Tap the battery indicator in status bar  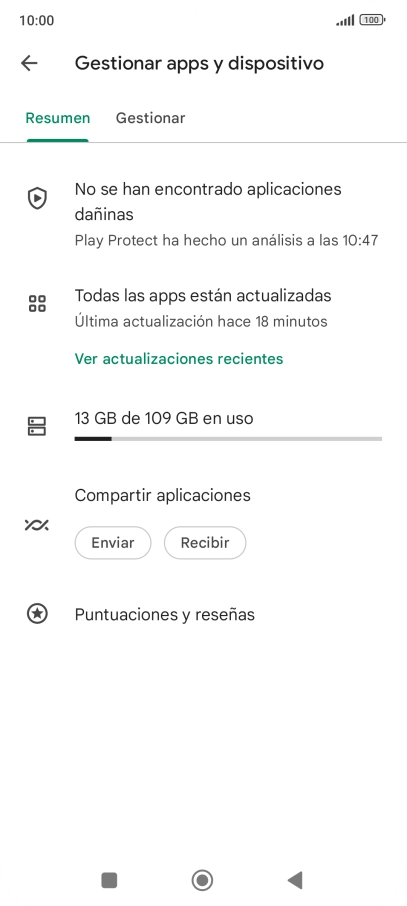[372, 20]
